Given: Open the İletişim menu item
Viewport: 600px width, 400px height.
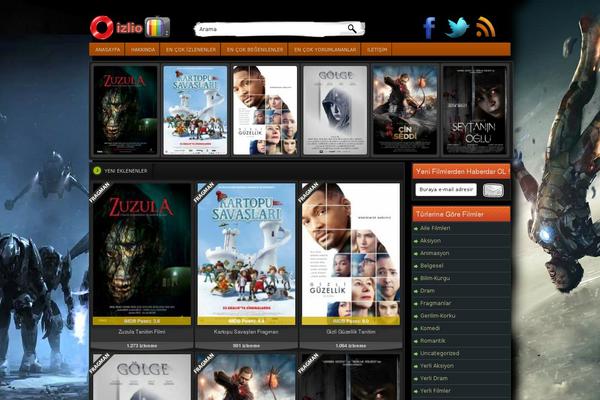Looking at the screenshot, I should point(377,50).
